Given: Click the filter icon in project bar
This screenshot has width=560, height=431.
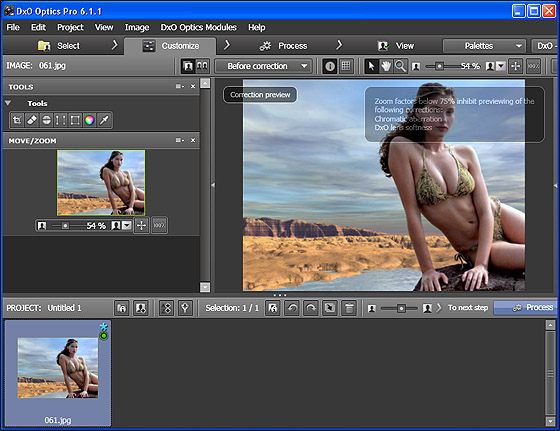Looking at the screenshot, I should (185, 308).
